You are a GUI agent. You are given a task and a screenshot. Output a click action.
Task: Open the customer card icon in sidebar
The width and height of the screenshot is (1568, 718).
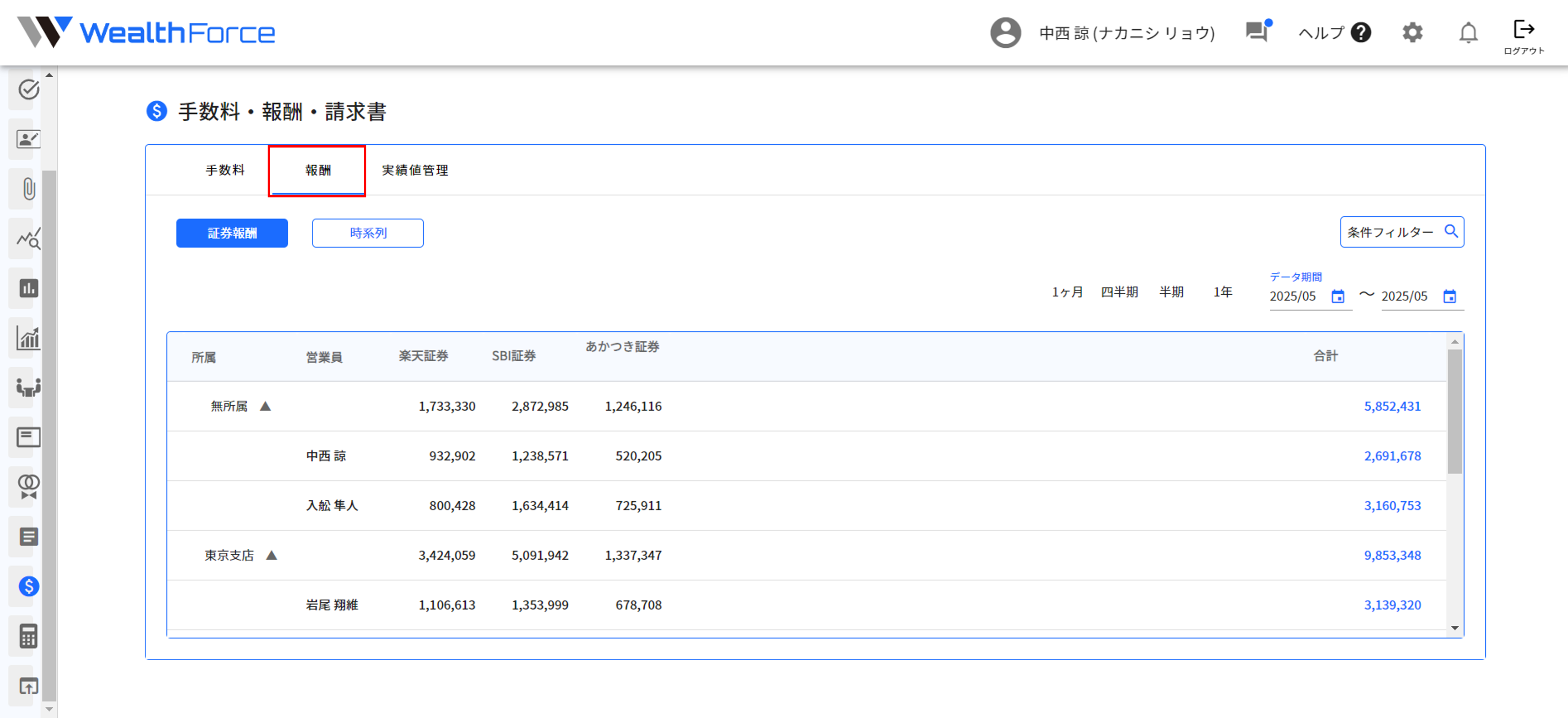tap(28, 139)
